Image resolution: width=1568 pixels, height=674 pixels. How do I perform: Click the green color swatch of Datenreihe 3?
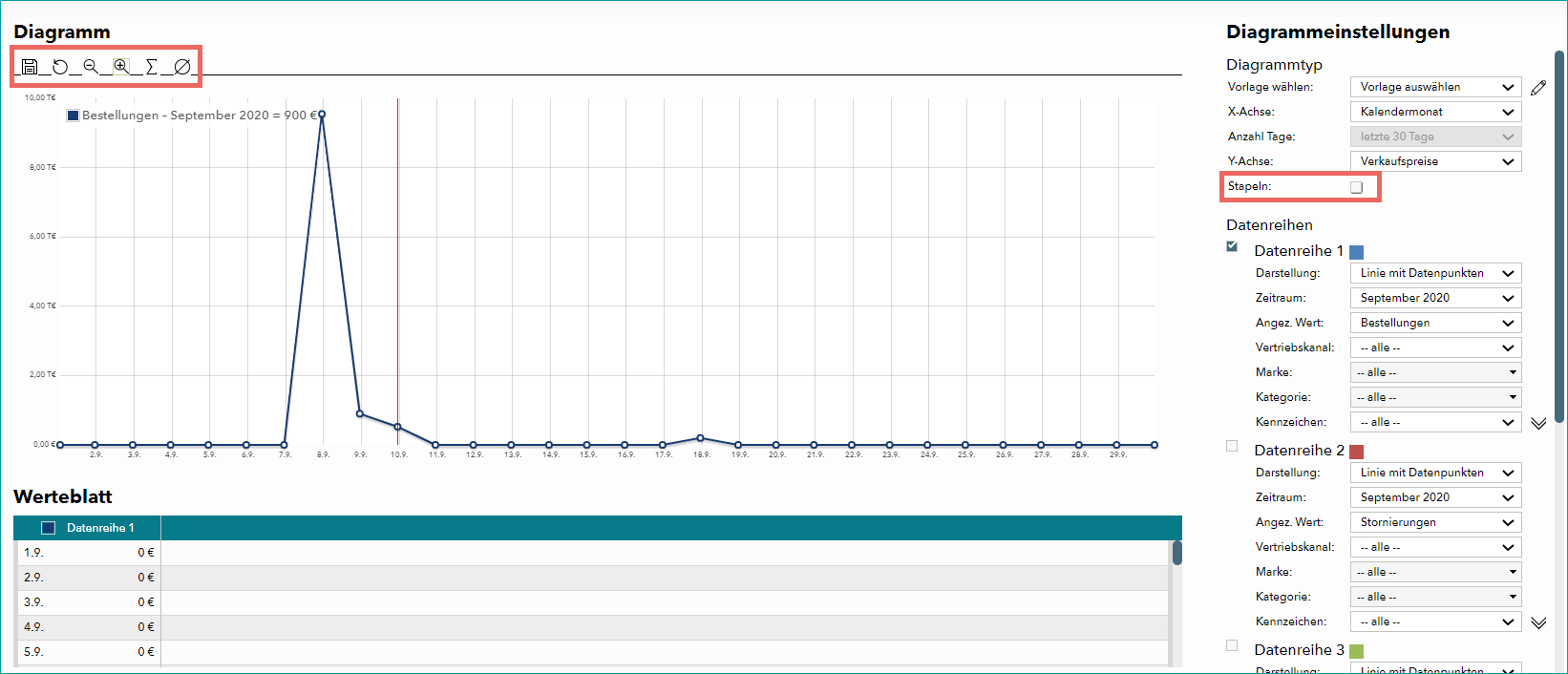1356,651
